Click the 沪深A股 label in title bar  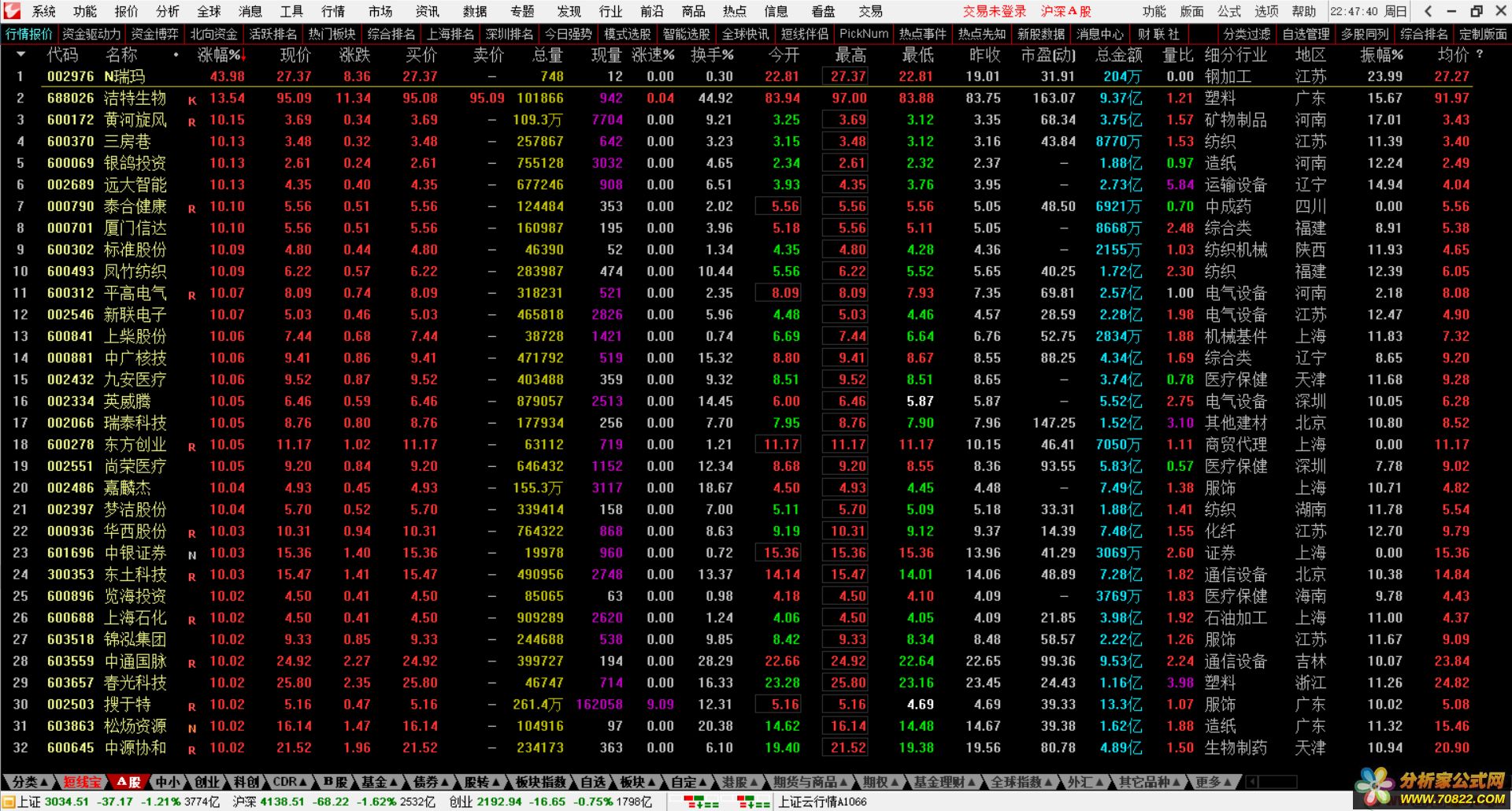pyautogui.click(x=1066, y=11)
